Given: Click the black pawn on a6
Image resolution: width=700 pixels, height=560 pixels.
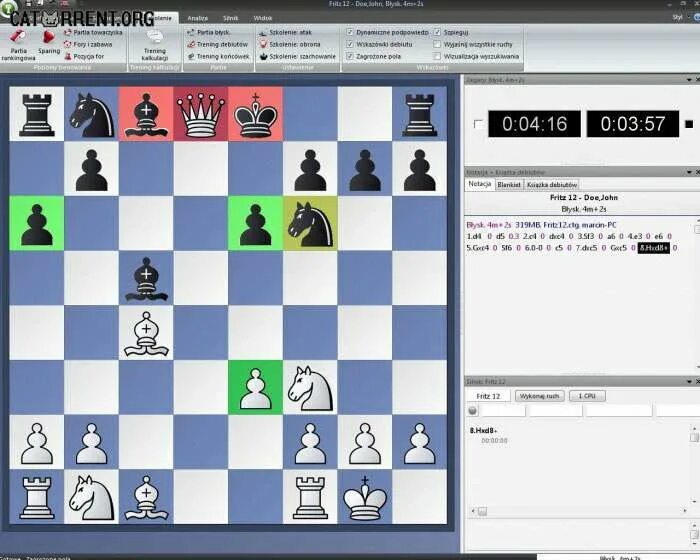Looking at the screenshot, I should [x=37, y=223].
